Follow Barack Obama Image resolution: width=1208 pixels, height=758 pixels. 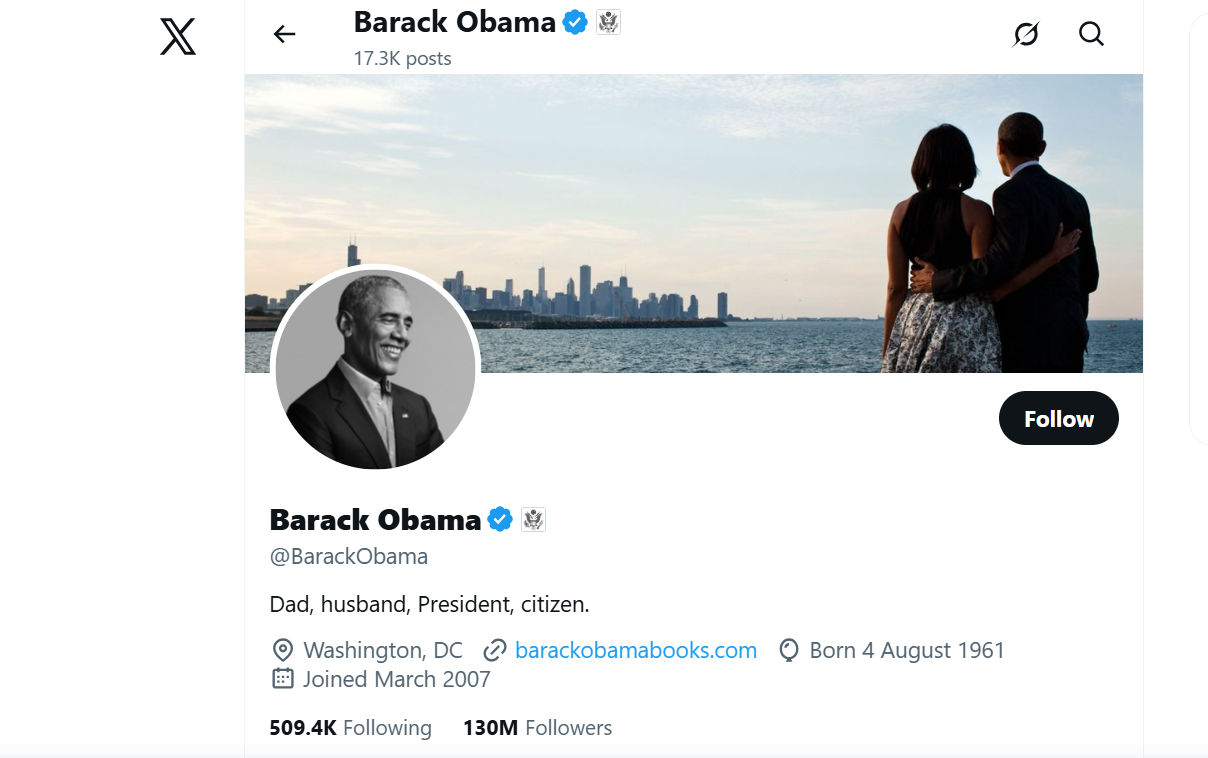click(x=1058, y=418)
